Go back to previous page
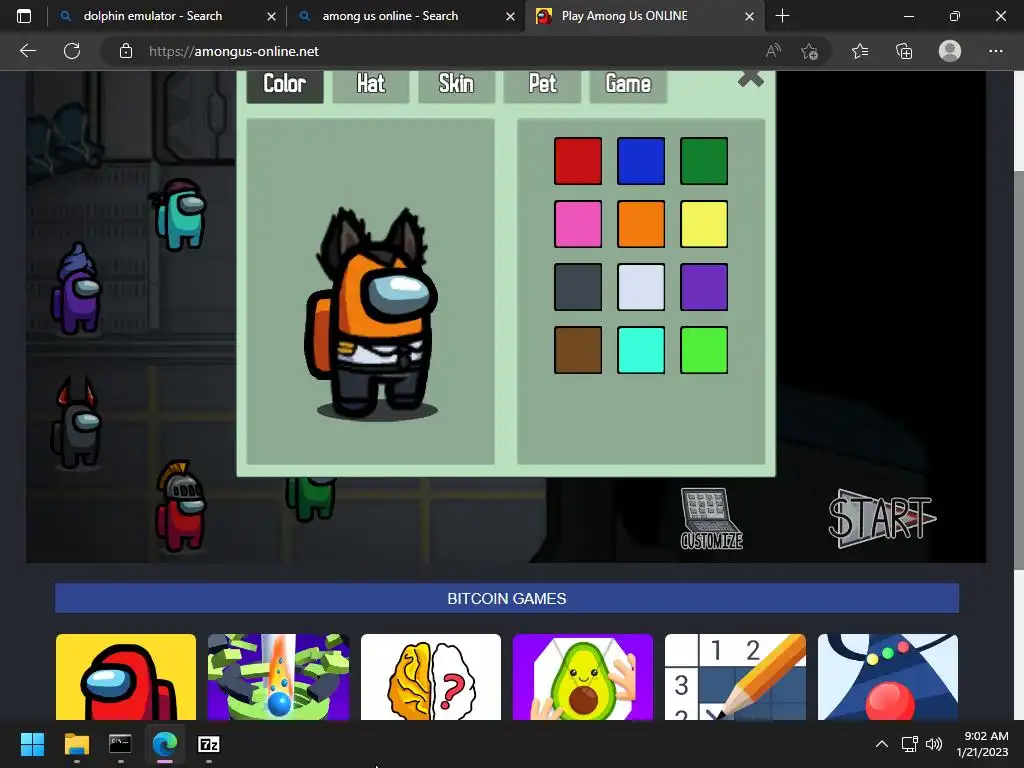Viewport: 1024px width, 768px height. (27, 51)
